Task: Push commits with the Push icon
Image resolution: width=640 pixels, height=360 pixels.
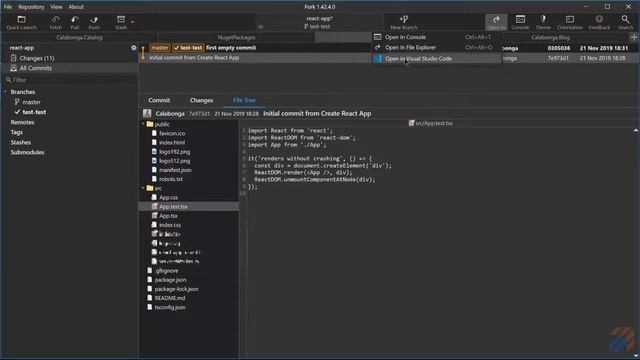Action: click(94, 22)
